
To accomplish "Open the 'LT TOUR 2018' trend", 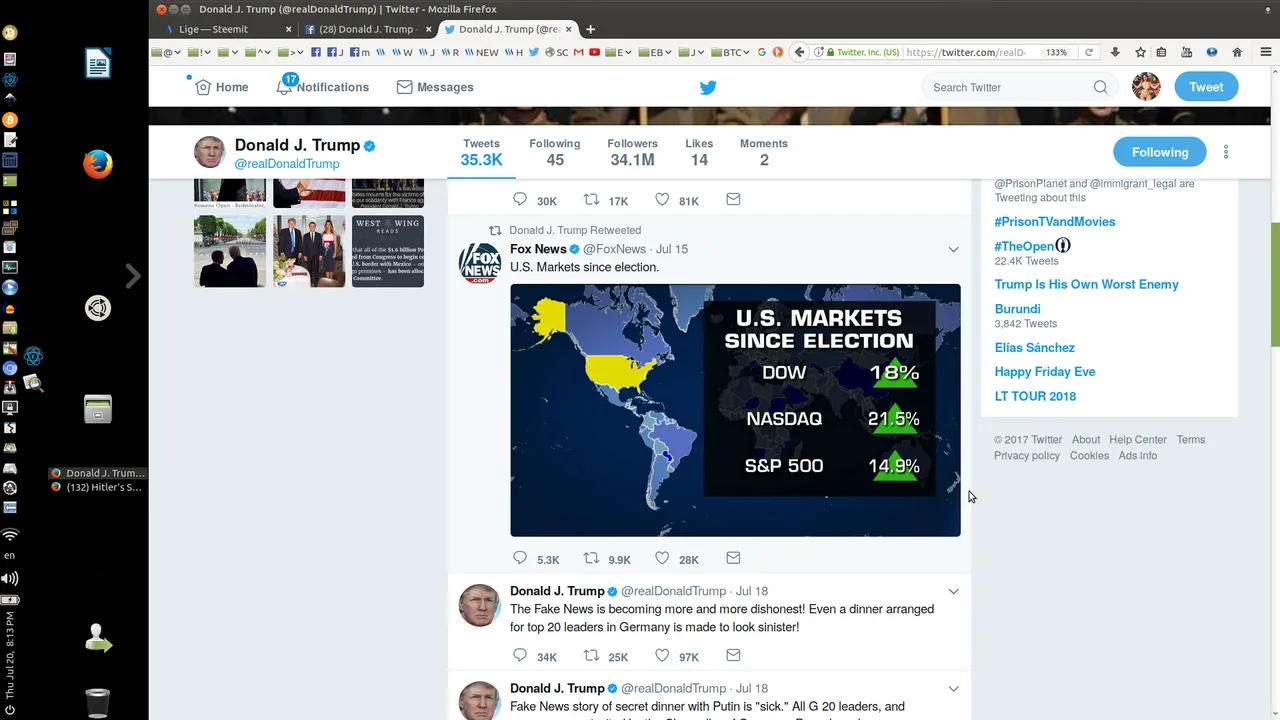I will coord(1035,396).
